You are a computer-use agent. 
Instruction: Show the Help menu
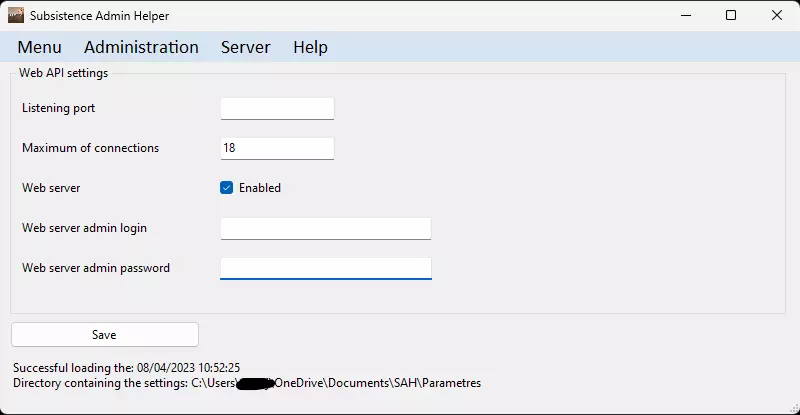(x=310, y=47)
